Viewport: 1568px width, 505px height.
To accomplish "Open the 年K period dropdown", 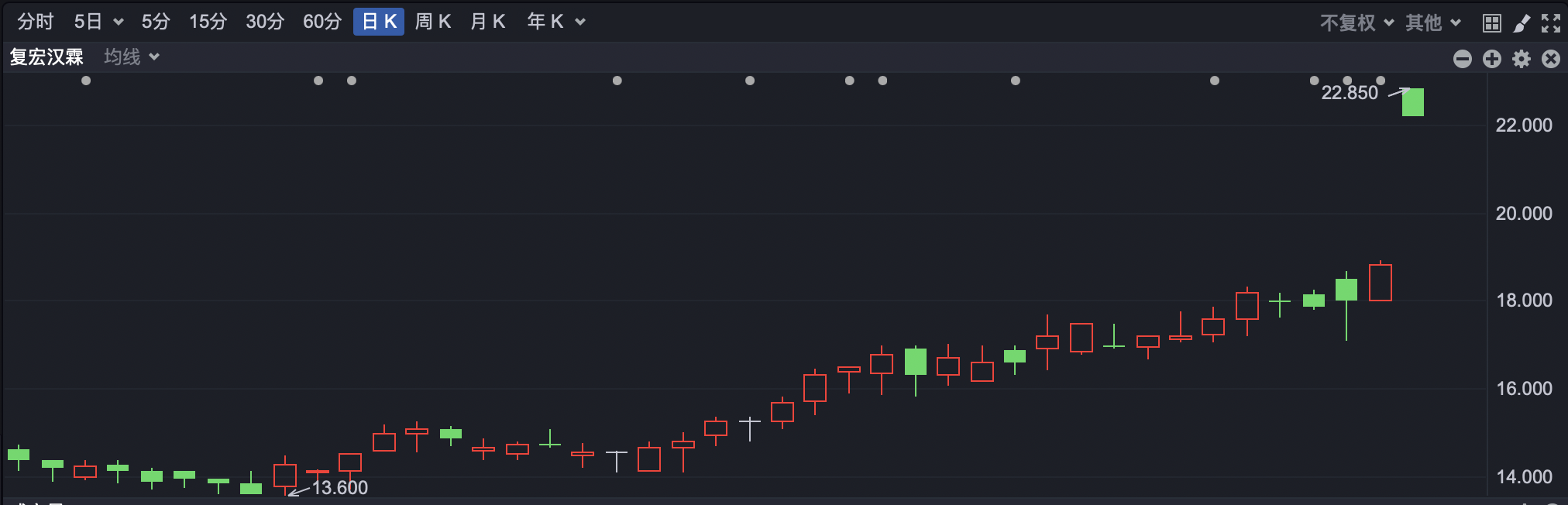I will click(x=580, y=22).
